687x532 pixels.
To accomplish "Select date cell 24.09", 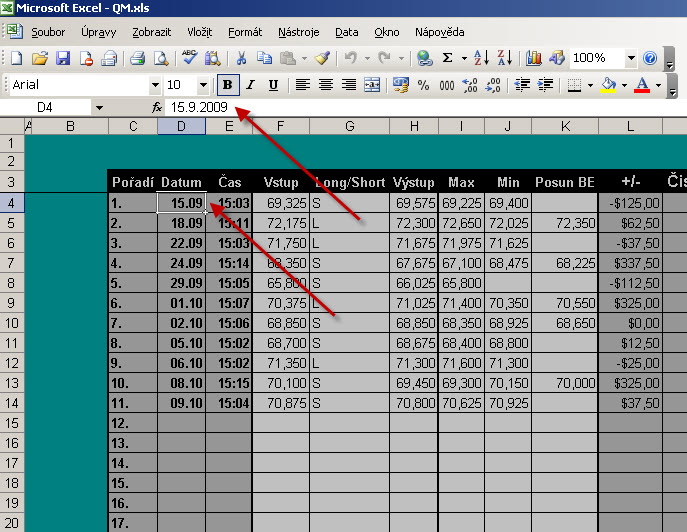I will [x=181, y=263].
